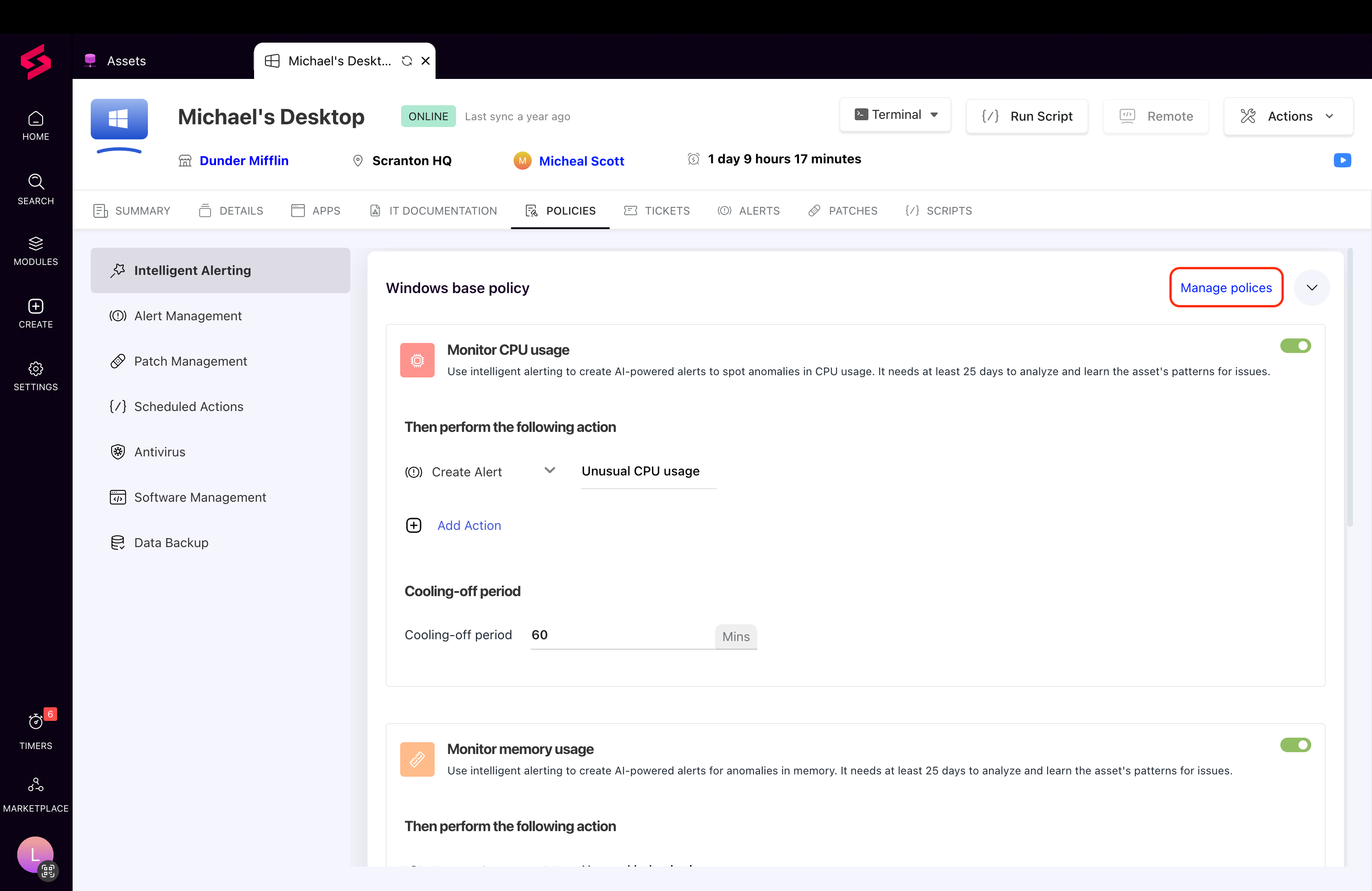
Task: Click the Unusual CPU usage input
Action: click(x=648, y=472)
